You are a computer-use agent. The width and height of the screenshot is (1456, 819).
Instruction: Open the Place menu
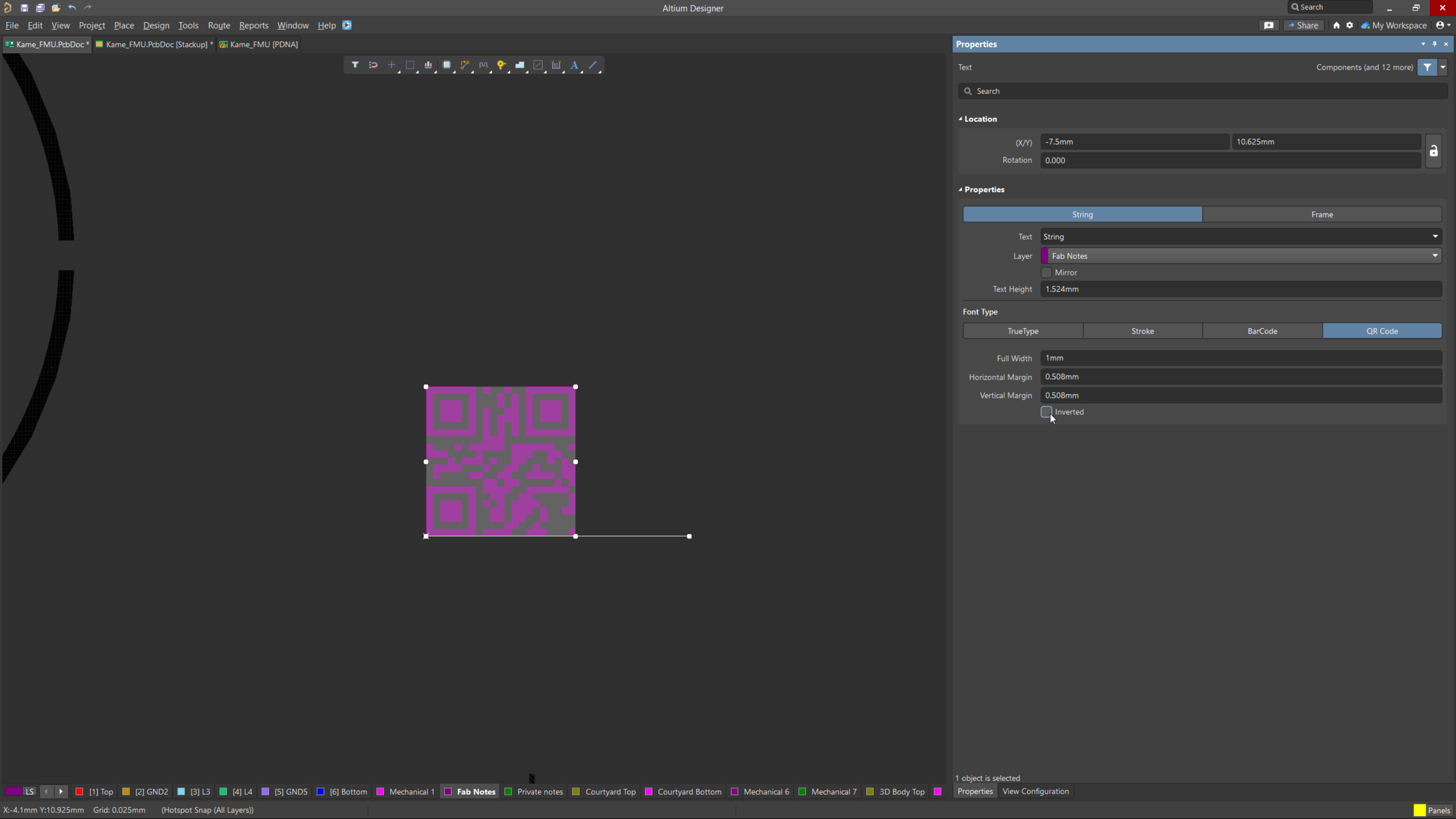pyautogui.click(x=124, y=25)
